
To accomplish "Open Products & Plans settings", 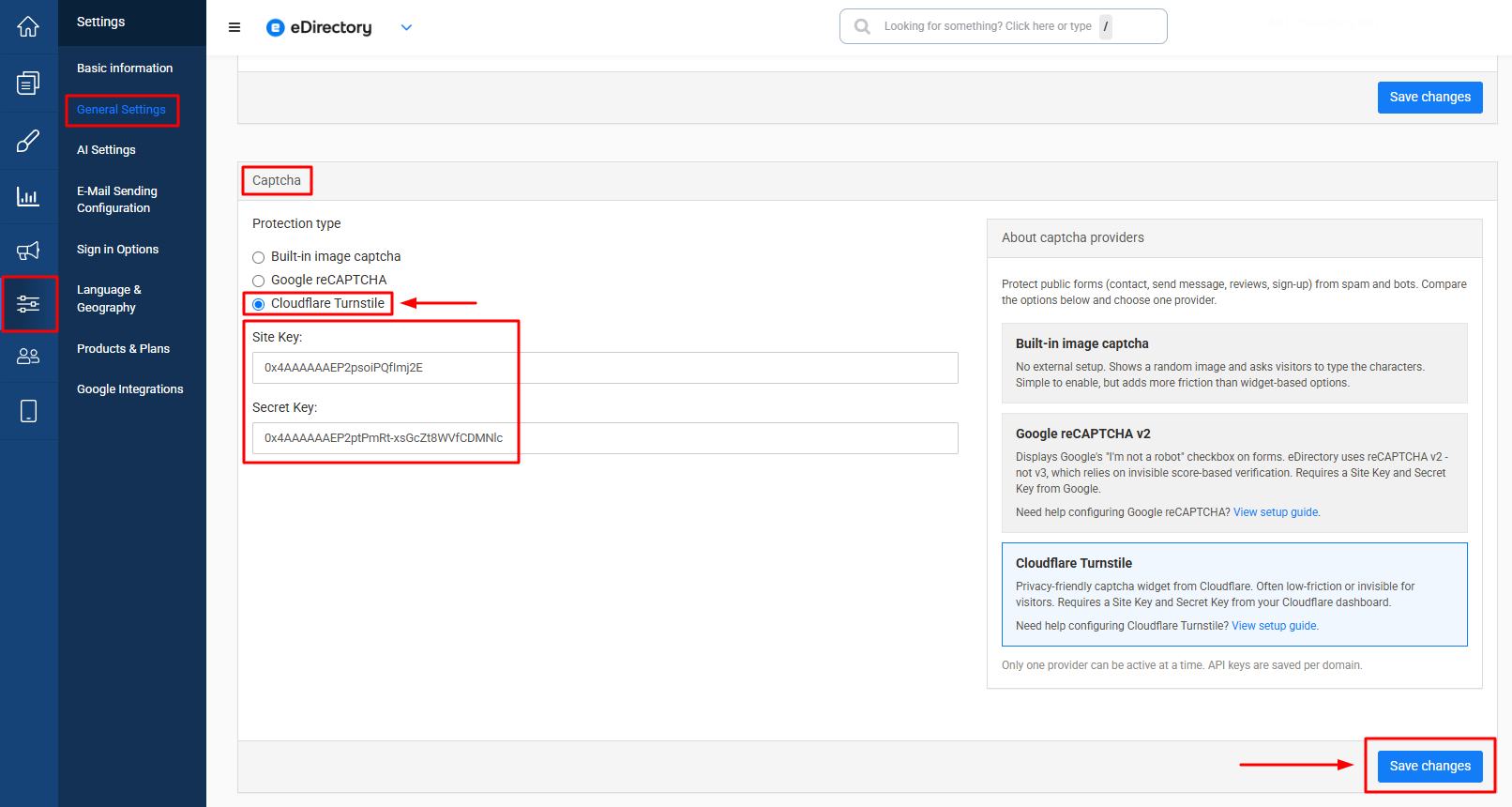I will pyautogui.click(x=123, y=349).
